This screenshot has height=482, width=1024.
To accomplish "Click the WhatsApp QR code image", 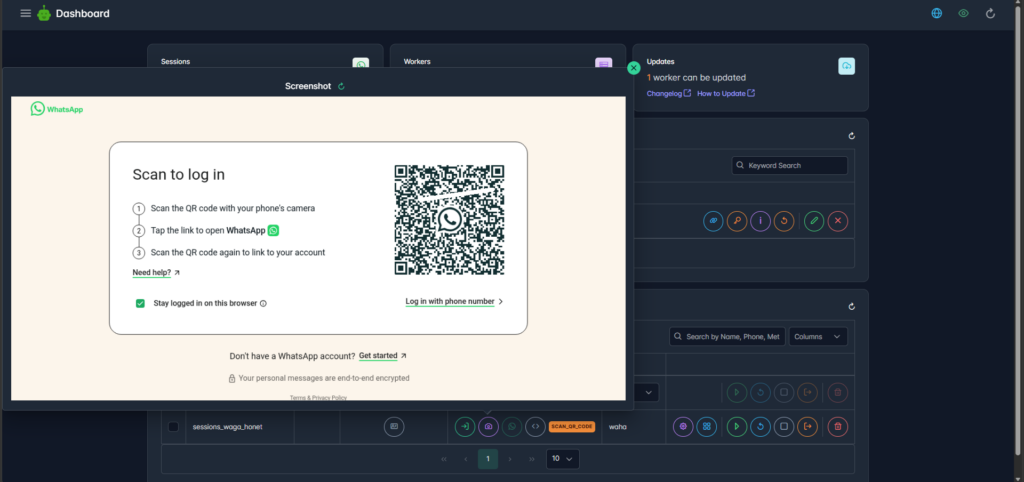I will (449, 220).
